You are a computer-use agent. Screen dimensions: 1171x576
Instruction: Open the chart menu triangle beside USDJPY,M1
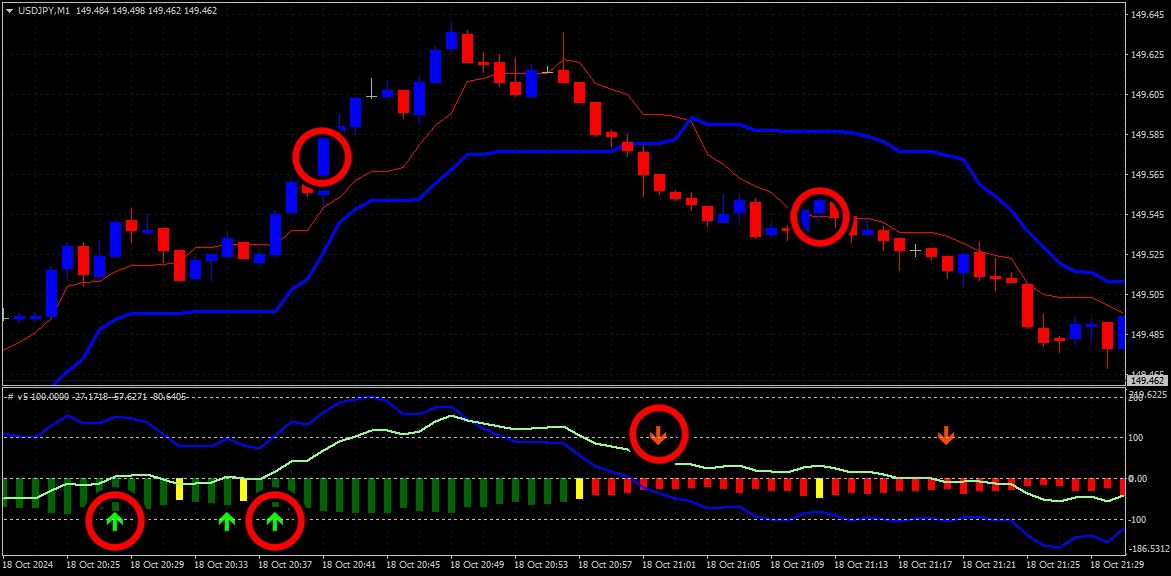[x=8, y=10]
